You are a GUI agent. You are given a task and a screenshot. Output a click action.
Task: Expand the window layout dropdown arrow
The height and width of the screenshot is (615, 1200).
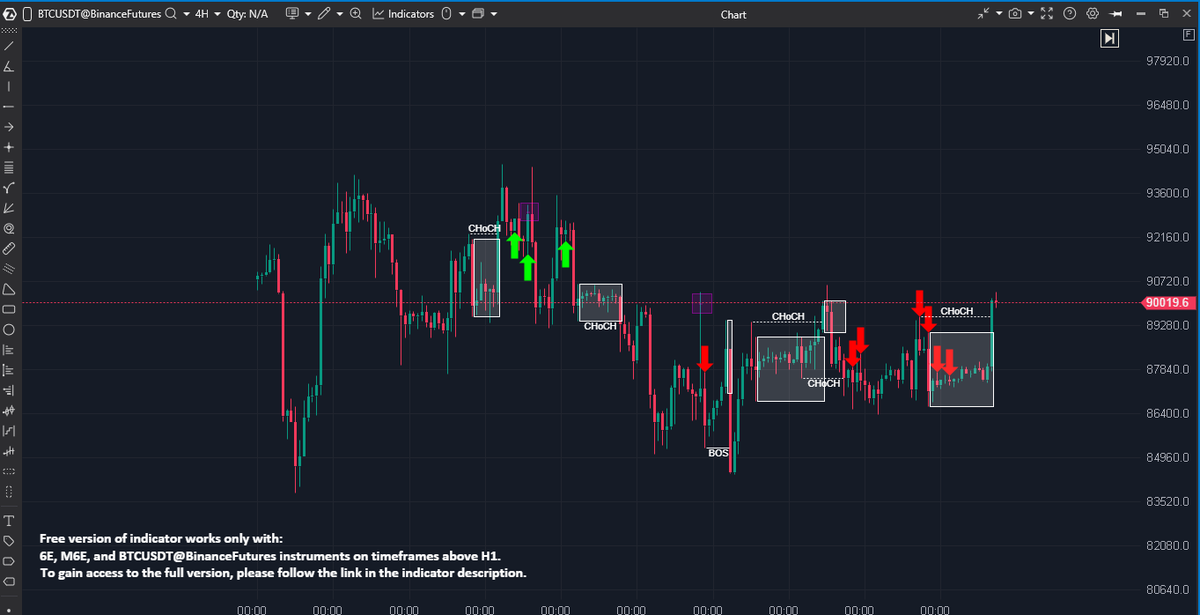tap(494, 14)
